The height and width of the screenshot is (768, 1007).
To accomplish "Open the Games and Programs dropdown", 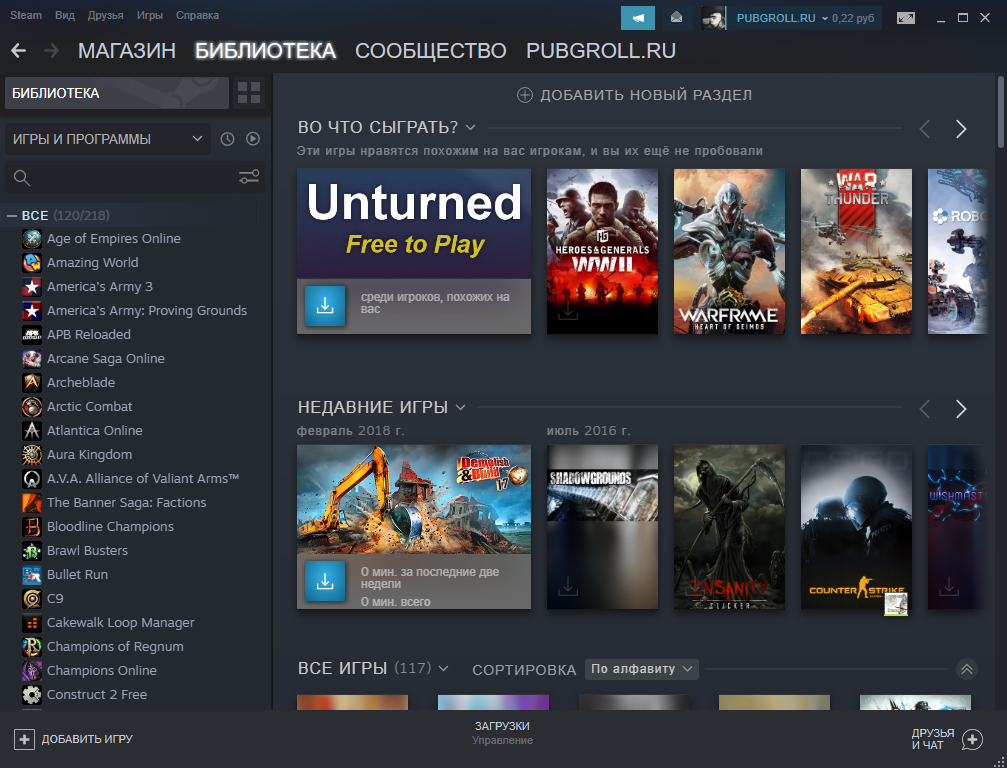I will pyautogui.click(x=108, y=139).
